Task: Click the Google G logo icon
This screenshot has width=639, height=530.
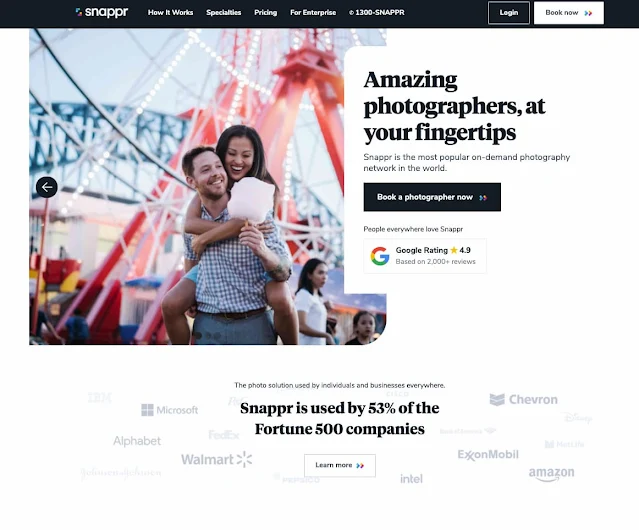Action: pyautogui.click(x=380, y=256)
